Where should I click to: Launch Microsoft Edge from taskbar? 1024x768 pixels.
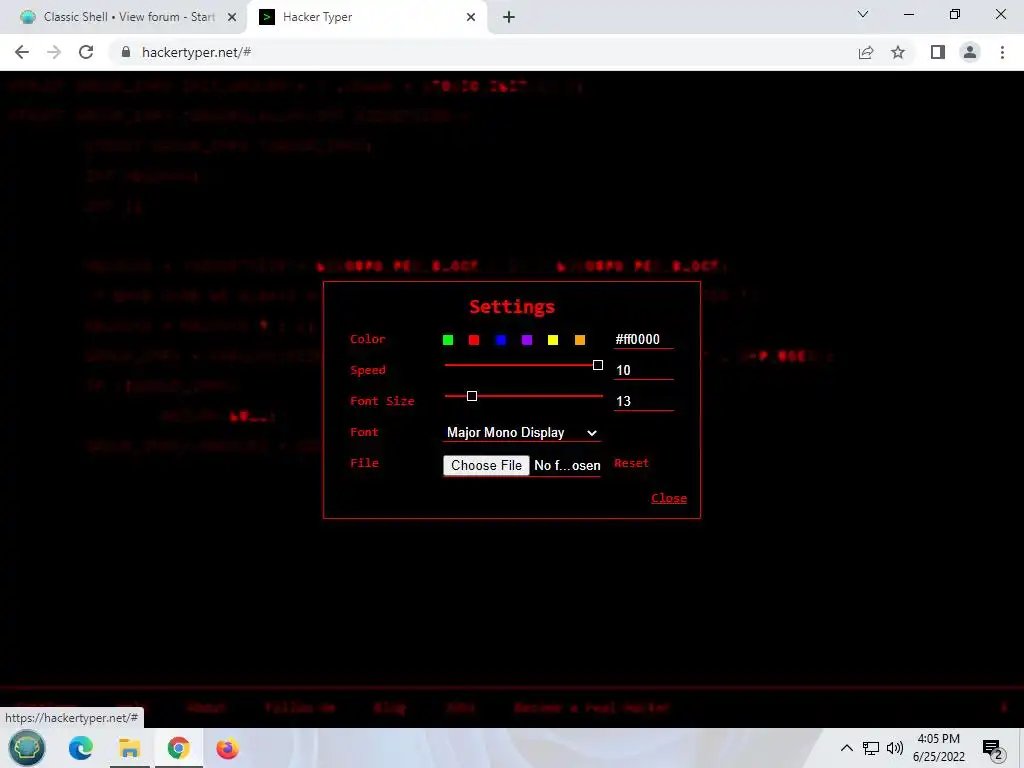81,748
